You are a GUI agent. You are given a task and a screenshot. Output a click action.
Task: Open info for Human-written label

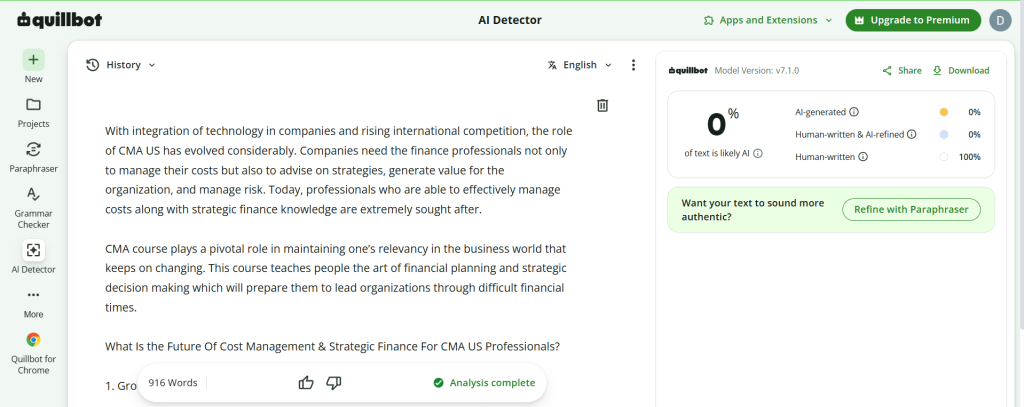[x=863, y=157]
